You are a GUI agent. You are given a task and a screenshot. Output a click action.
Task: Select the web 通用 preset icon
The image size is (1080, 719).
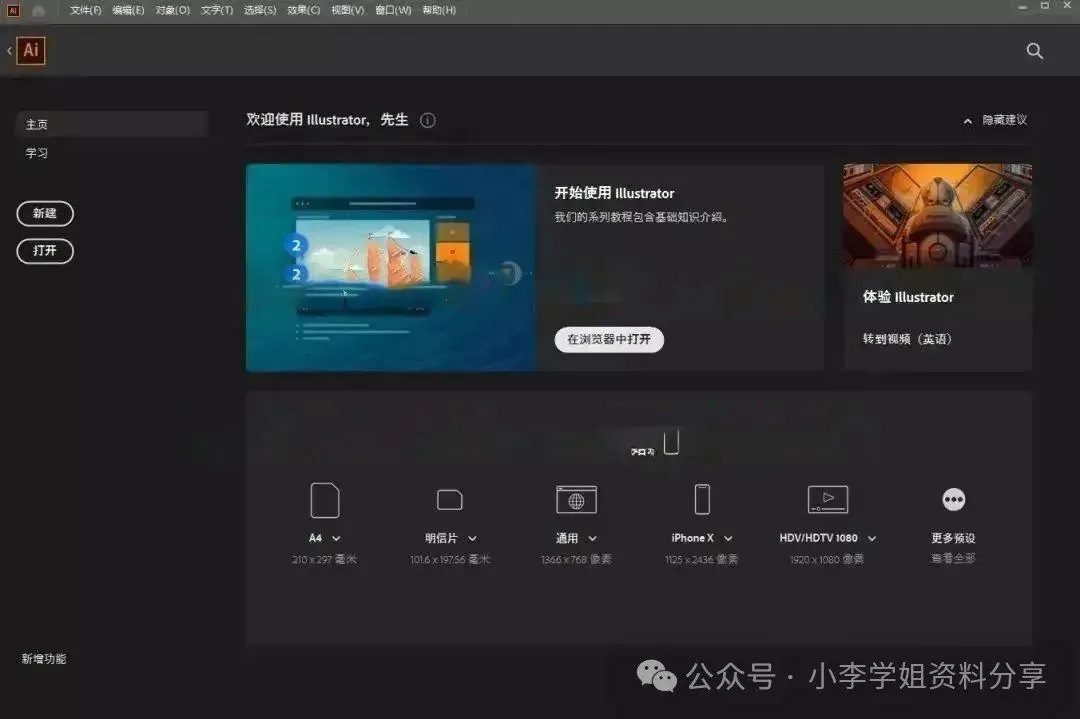(x=577, y=500)
